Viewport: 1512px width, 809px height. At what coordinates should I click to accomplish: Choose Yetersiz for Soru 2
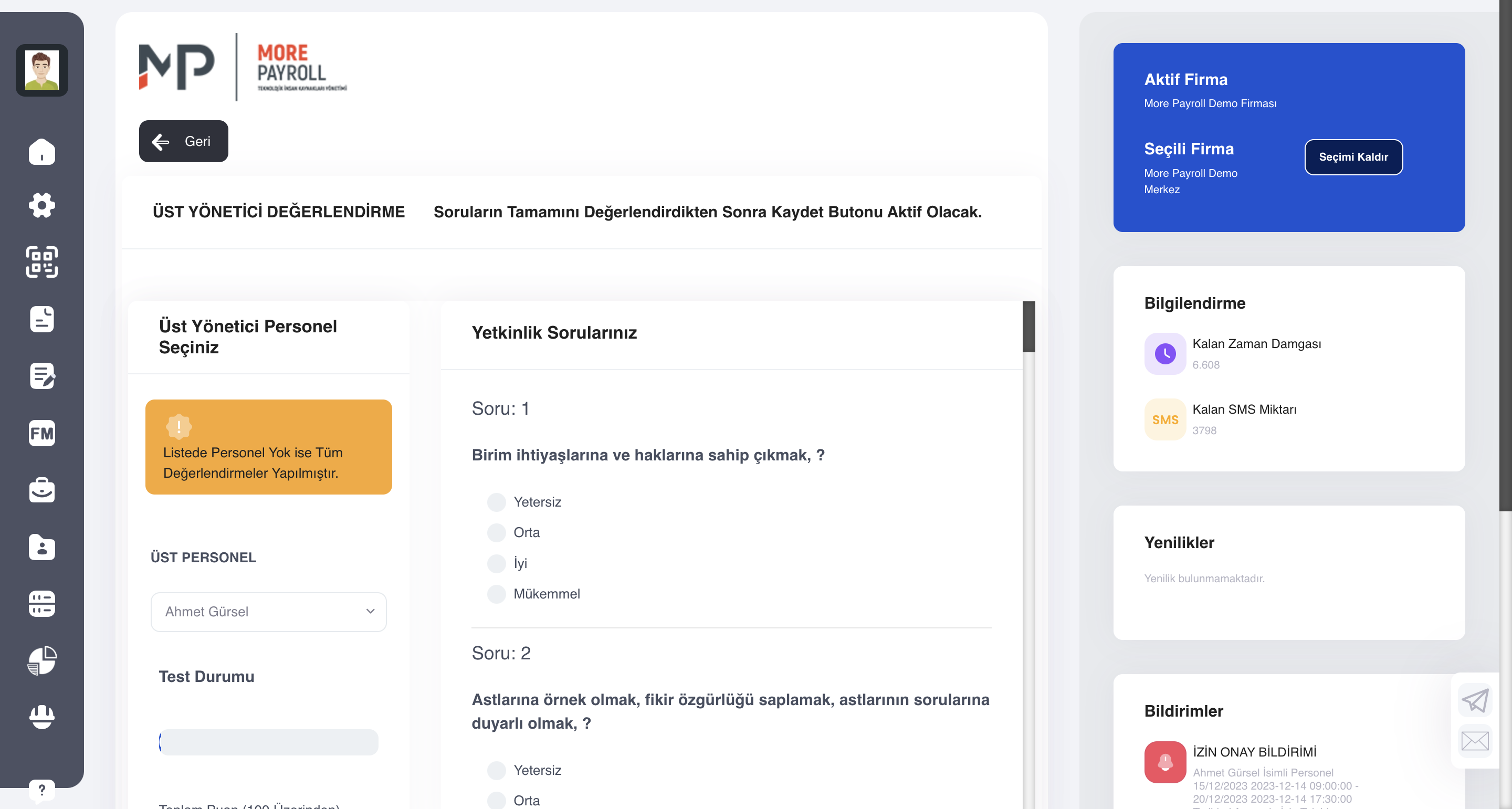[x=497, y=770]
